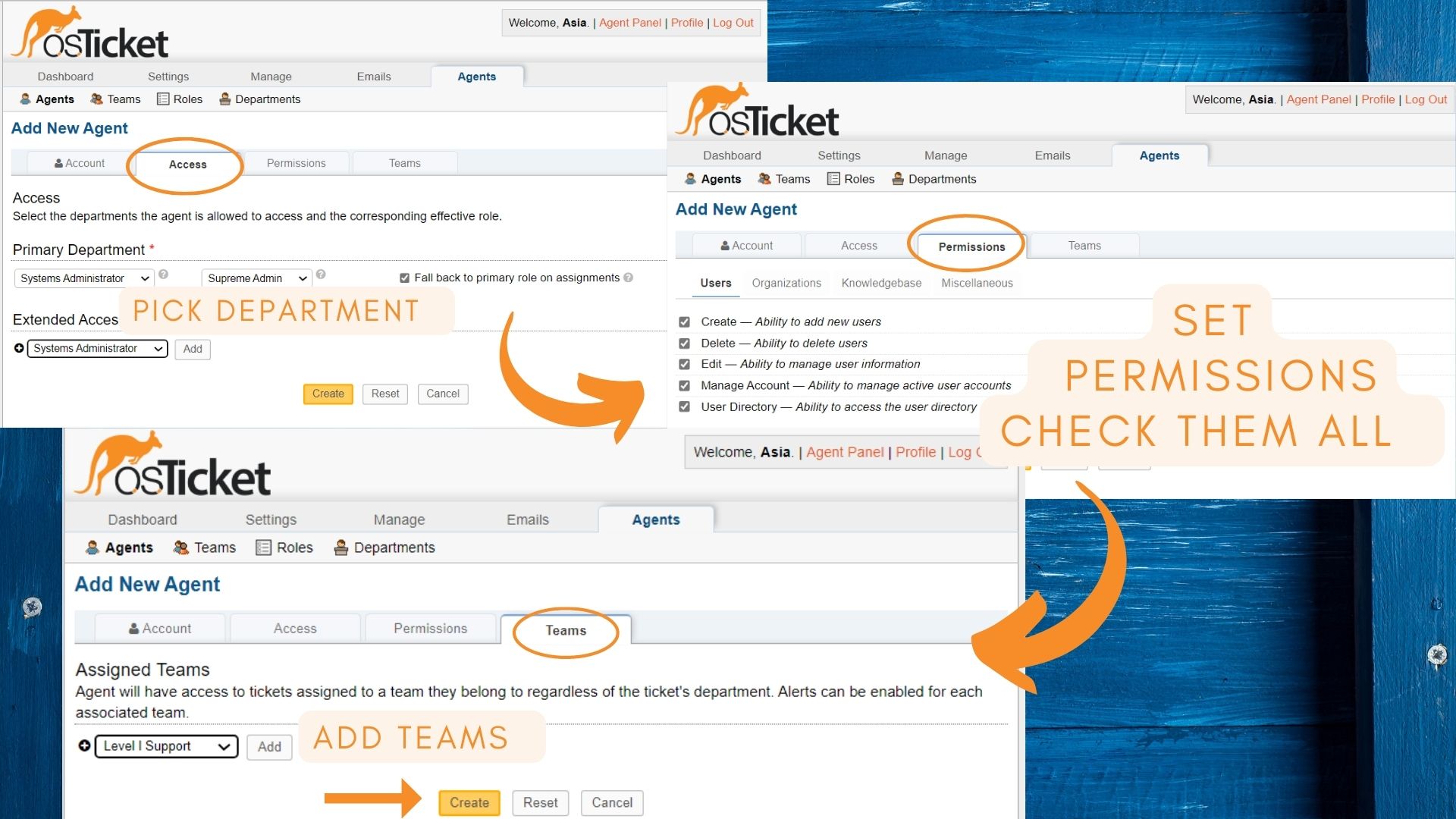This screenshot has height=819, width=1456.
Task: Open Departments icon in bottom panel submenu
Action: 341,548
